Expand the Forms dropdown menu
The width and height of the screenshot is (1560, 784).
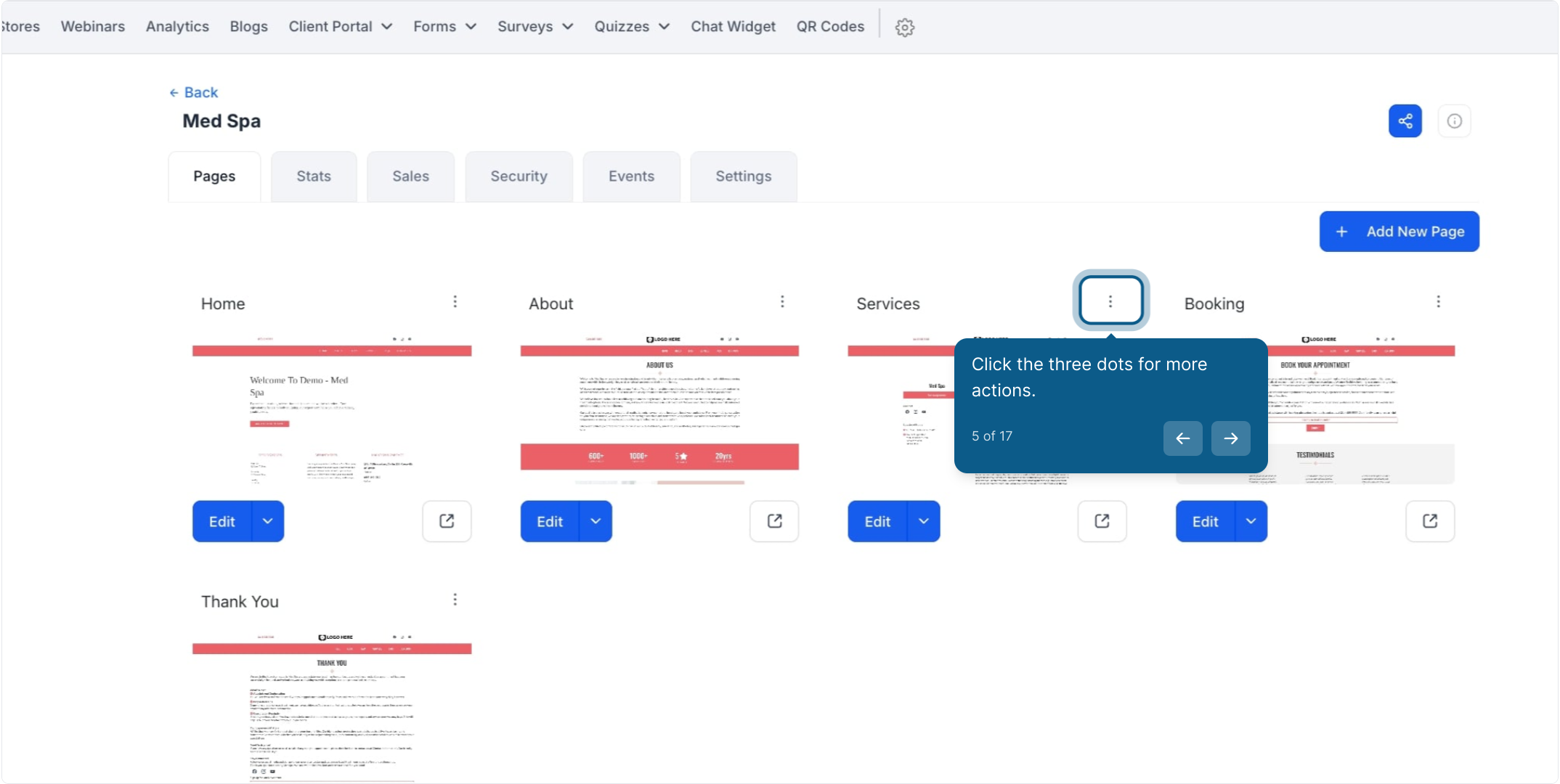[x=445, y=27]
